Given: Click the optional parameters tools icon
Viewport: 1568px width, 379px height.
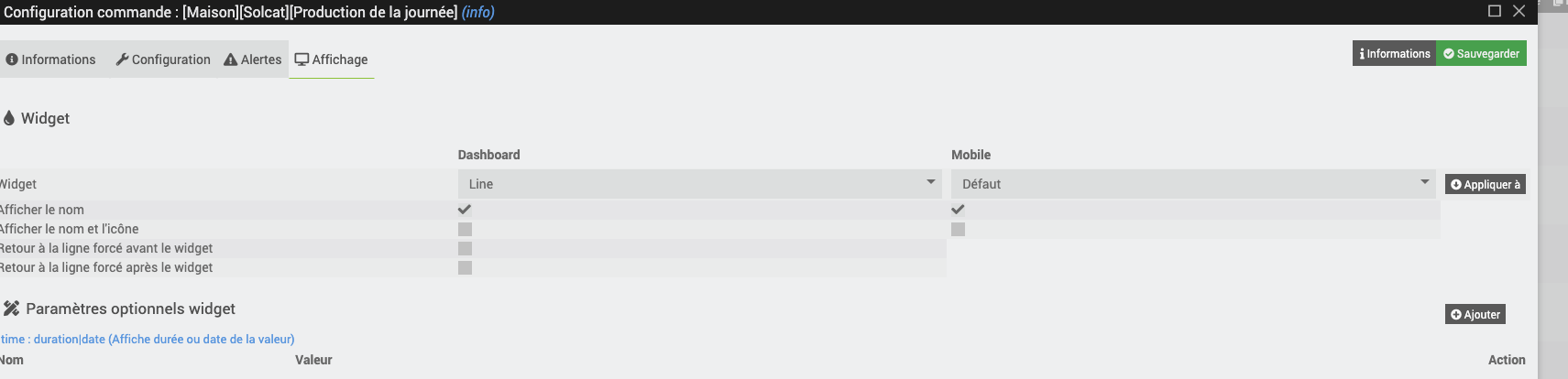Looking at the screenshot, I should coord(11,309).
